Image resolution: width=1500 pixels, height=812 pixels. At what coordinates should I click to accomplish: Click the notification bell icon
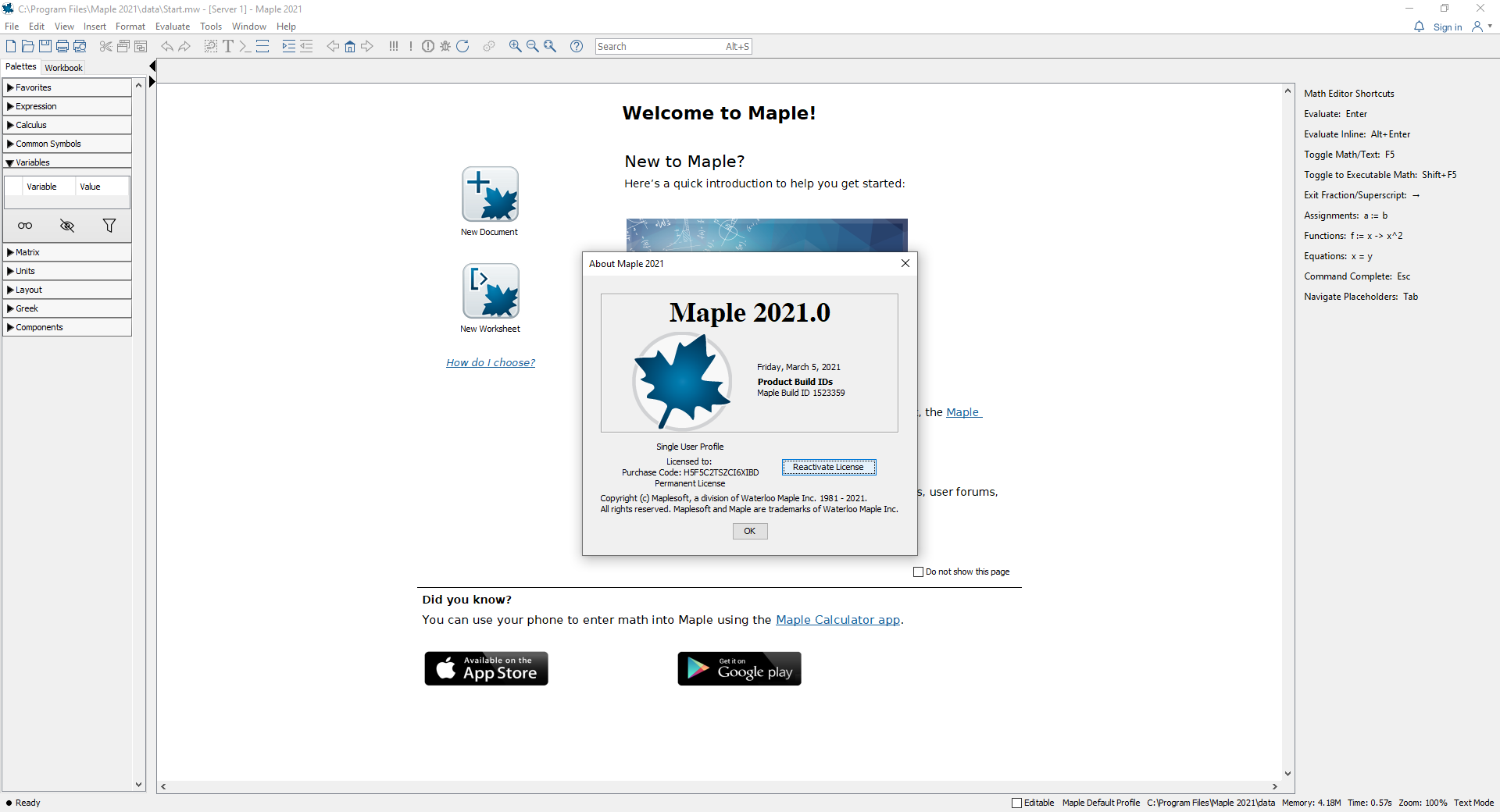(1419, 27)
